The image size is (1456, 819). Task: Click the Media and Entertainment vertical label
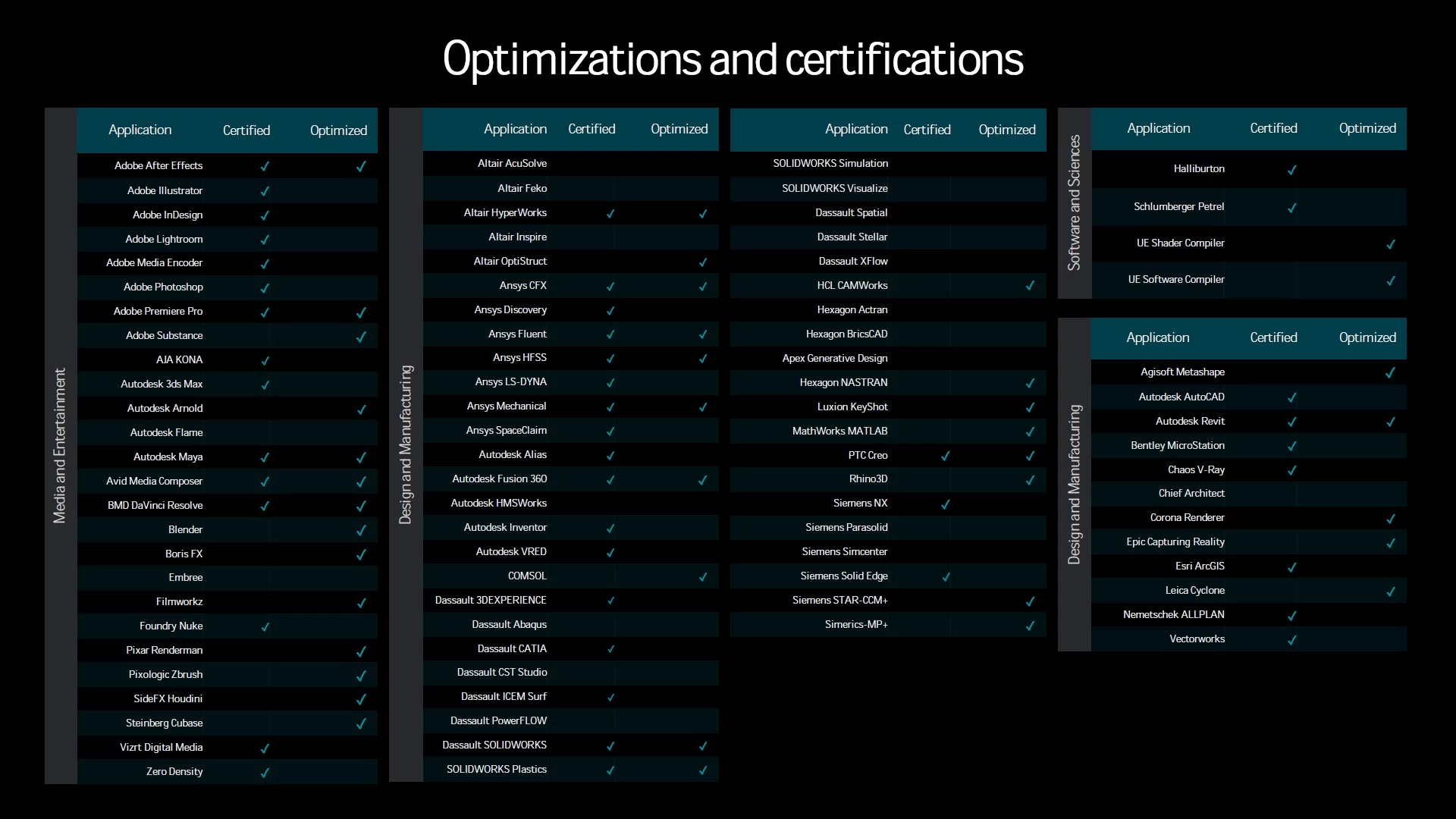point(60,445)
